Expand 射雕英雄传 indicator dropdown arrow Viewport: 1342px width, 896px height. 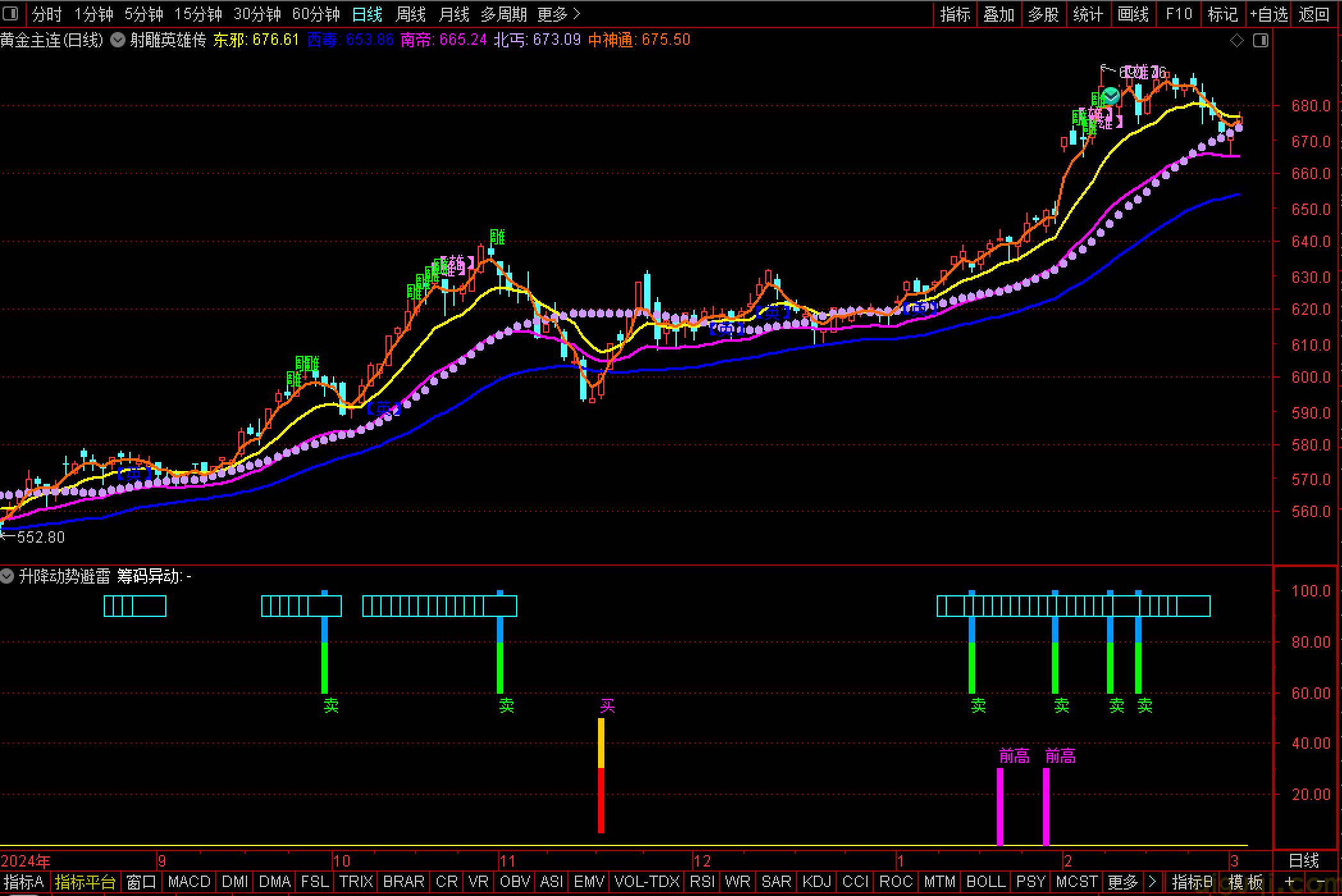(118, 40)
